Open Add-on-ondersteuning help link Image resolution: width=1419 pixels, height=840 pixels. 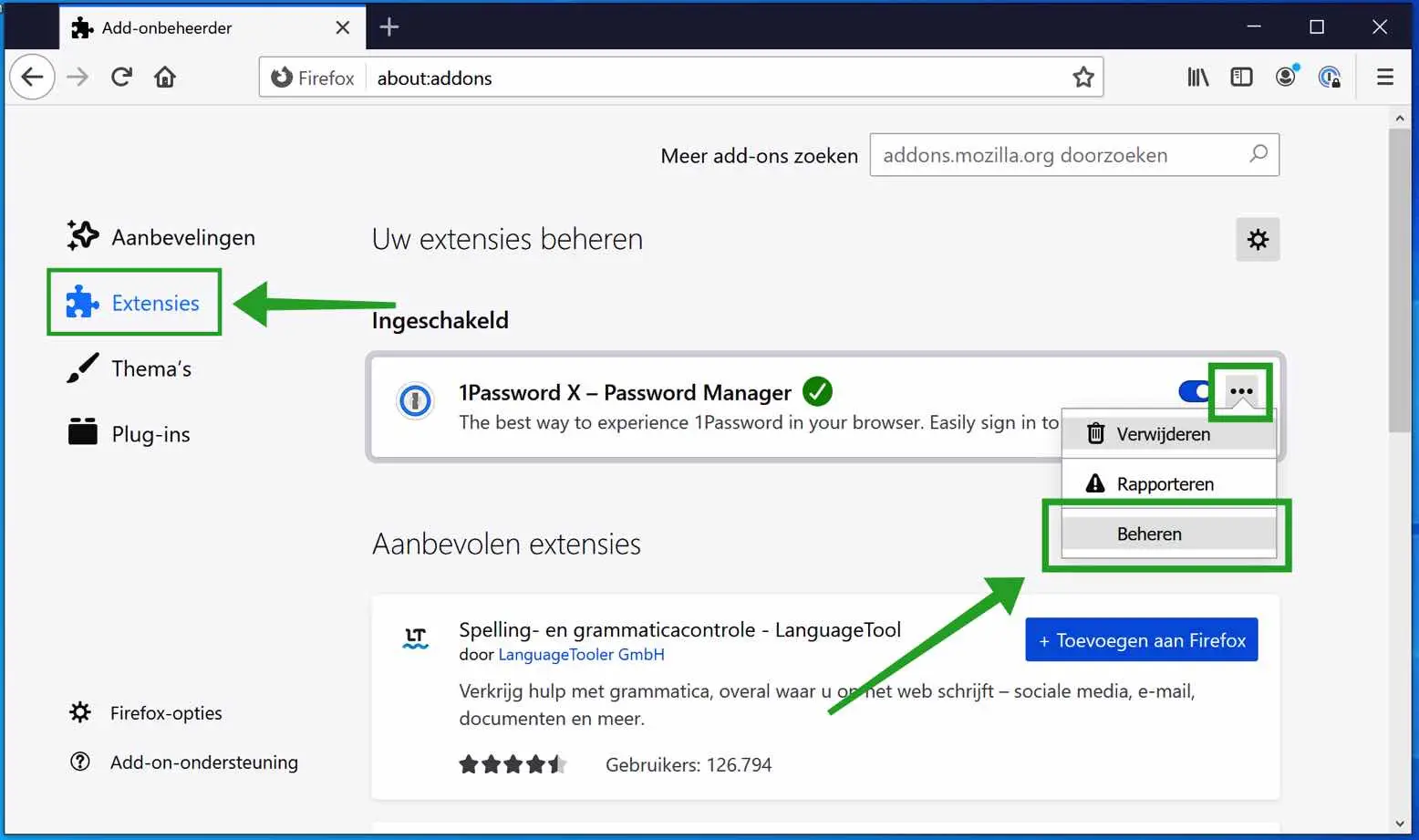[183, 762]
